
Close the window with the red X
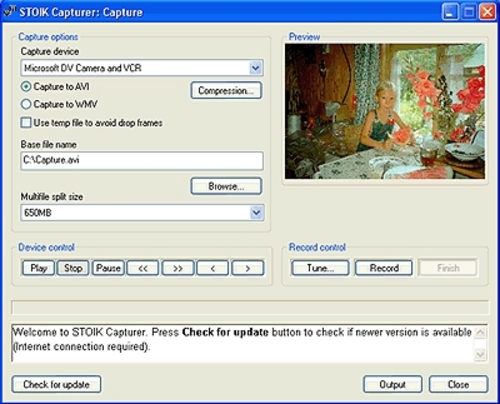click(487, 12)
